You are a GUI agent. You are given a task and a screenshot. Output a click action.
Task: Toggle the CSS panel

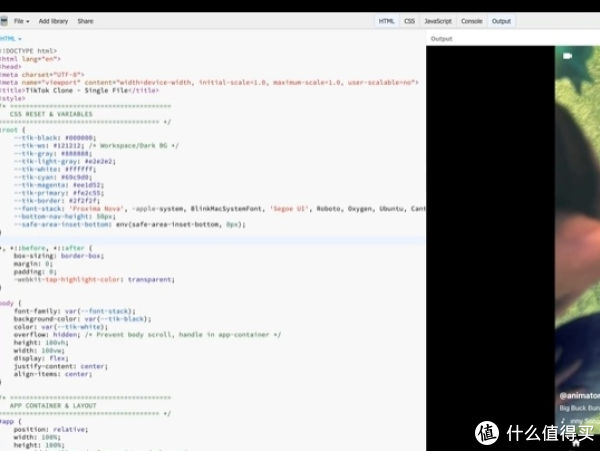coord(410,20)
